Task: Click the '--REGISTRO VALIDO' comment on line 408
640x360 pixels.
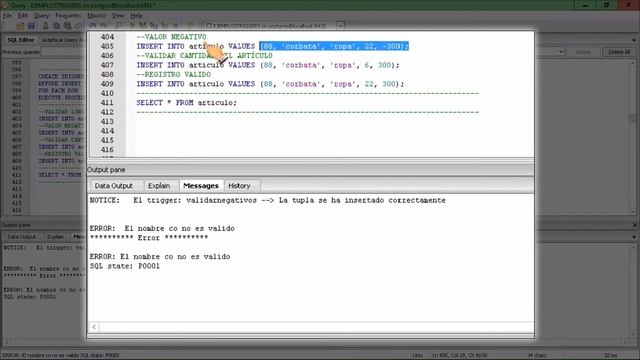Action: (173, 75)
